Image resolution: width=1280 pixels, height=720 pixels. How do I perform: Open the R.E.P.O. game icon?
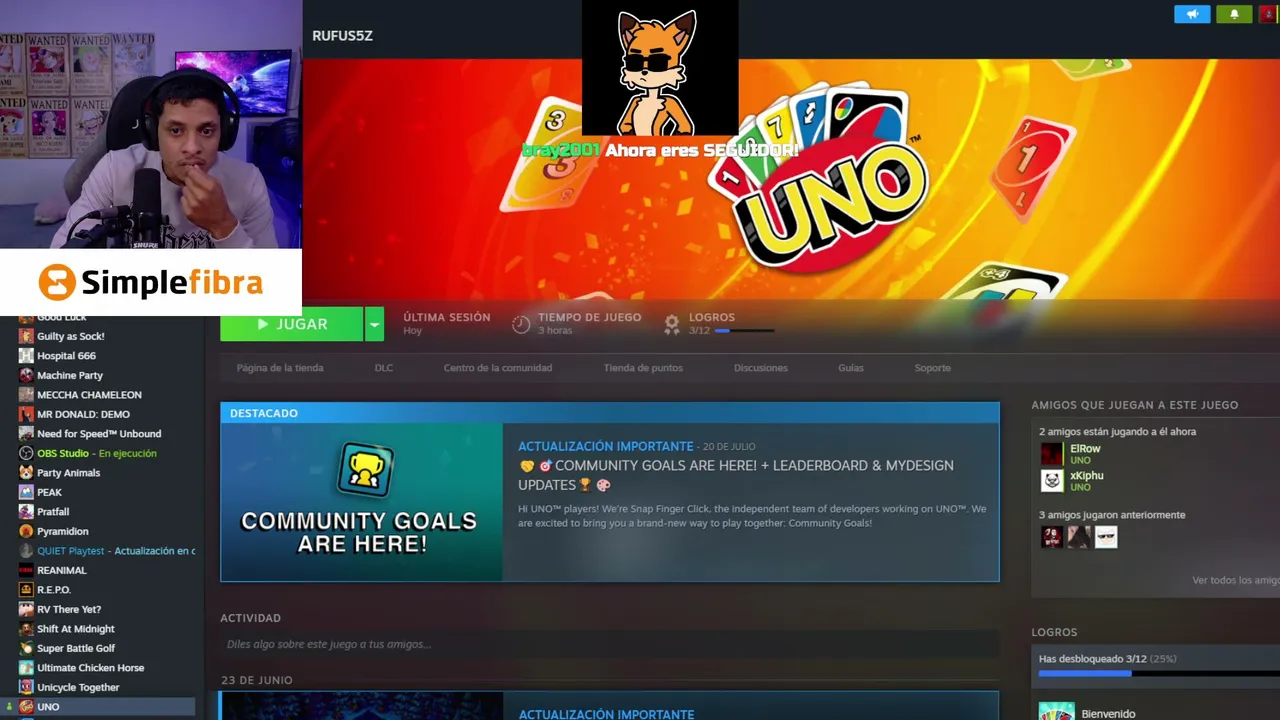click(26, 590)
